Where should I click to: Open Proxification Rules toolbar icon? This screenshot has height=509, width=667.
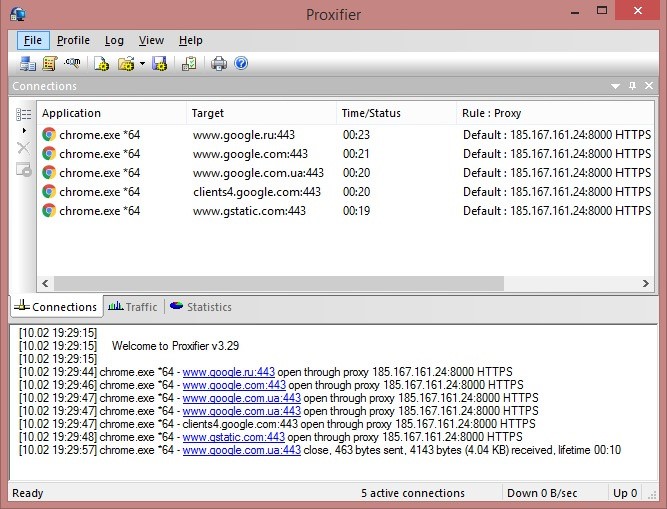tap(49, 64)
